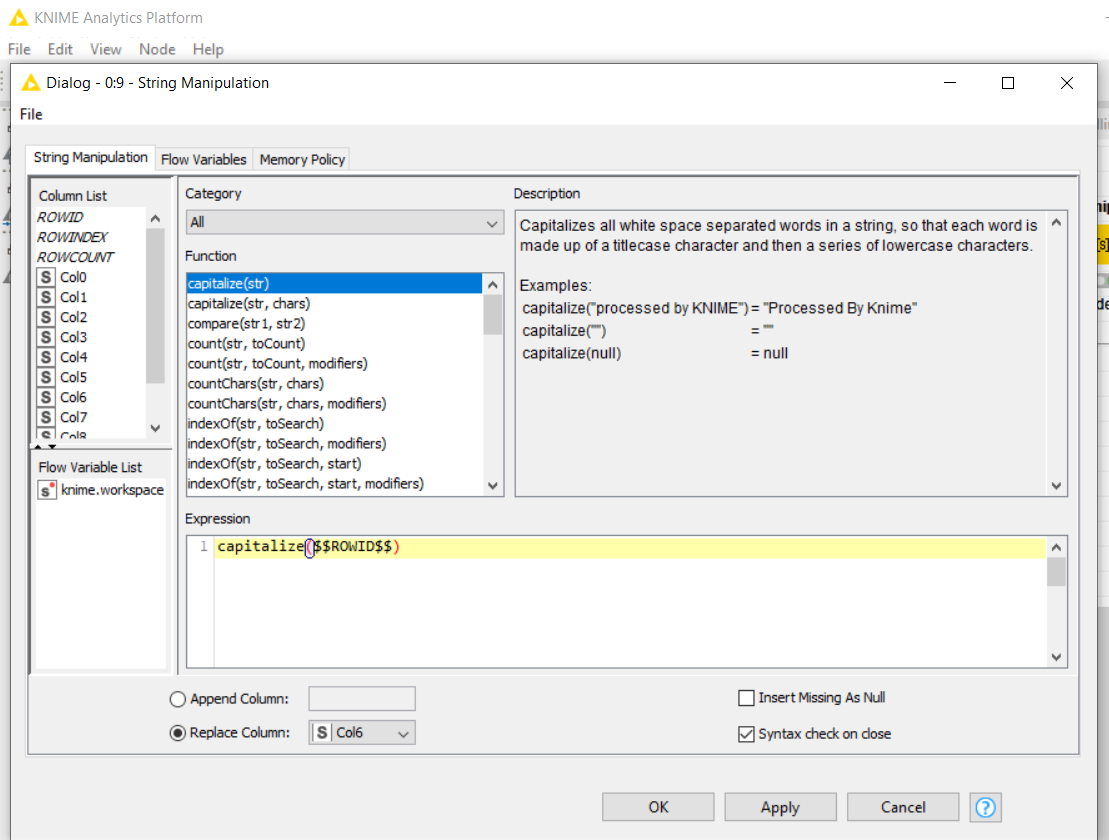Viewport: 1109px width, 840px height.
Task: Toggle Syntax check on close checkbox
Action: tap(746, 734)
